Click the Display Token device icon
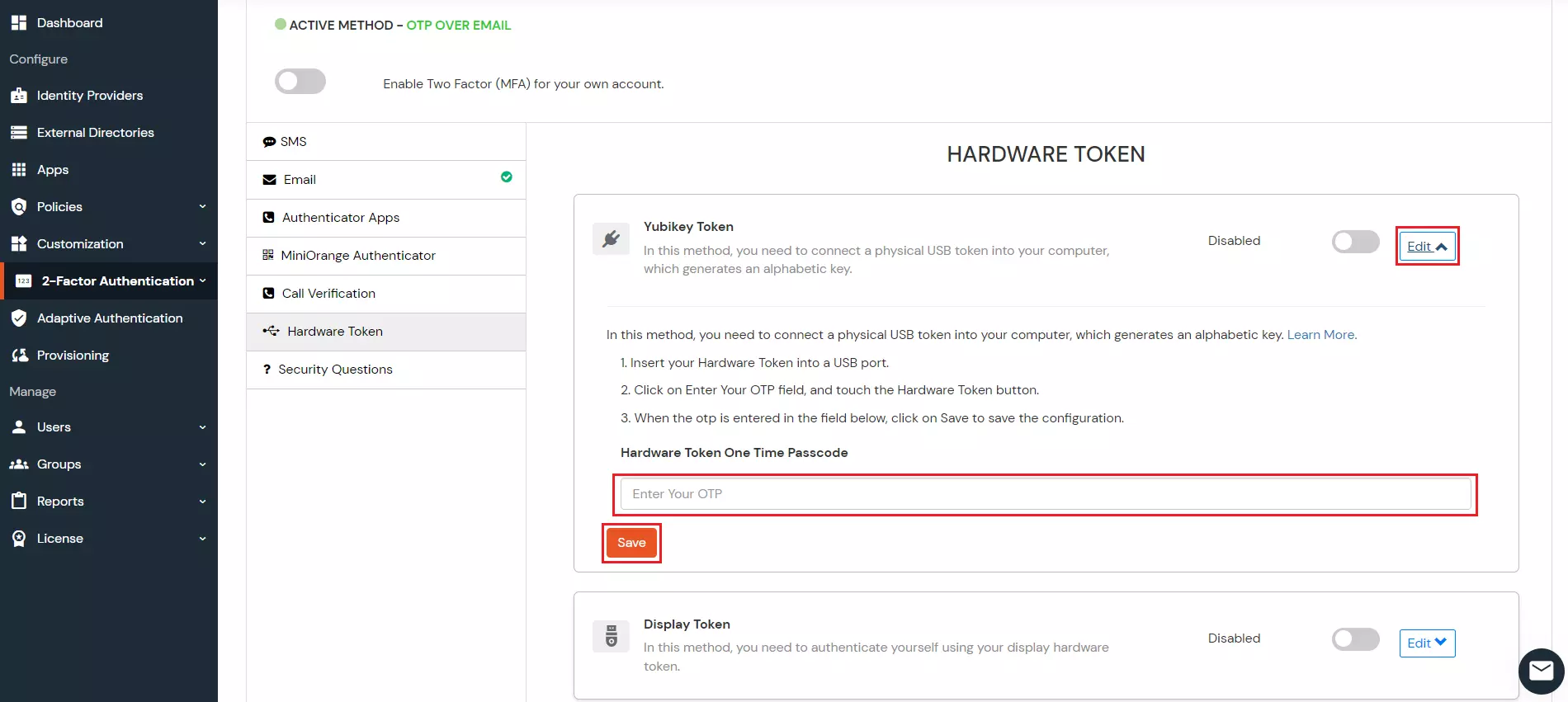Image resolution: width=1568 pixels, height=702 pixels. (x=612, y=636)
